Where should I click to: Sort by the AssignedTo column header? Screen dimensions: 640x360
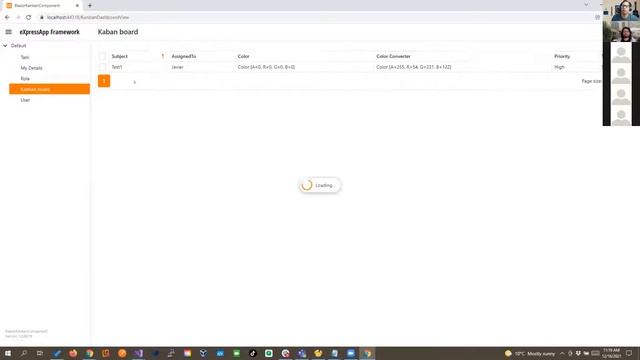(x=184, y=56)
